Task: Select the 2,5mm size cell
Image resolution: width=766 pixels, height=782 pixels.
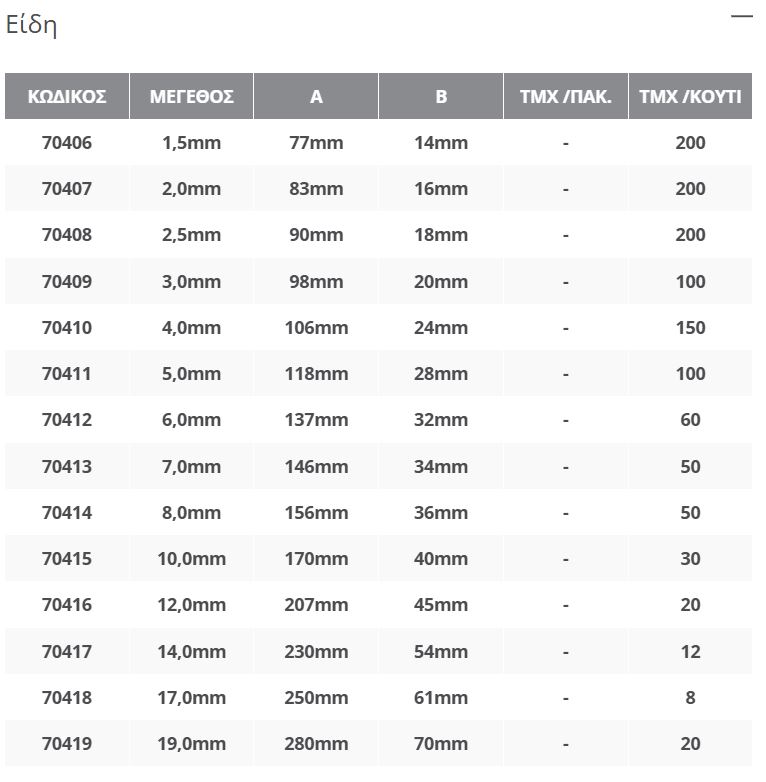Action: (191, 235)
